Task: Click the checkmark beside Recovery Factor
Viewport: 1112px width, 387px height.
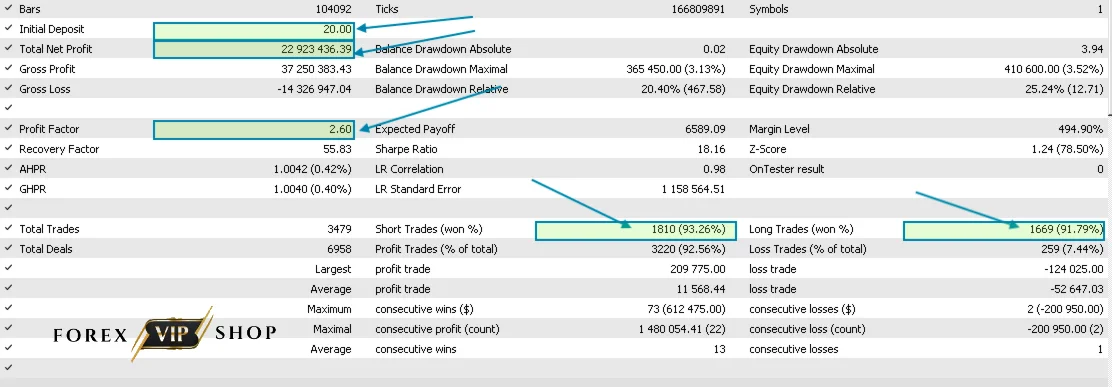Action: [x=8, y=149]
